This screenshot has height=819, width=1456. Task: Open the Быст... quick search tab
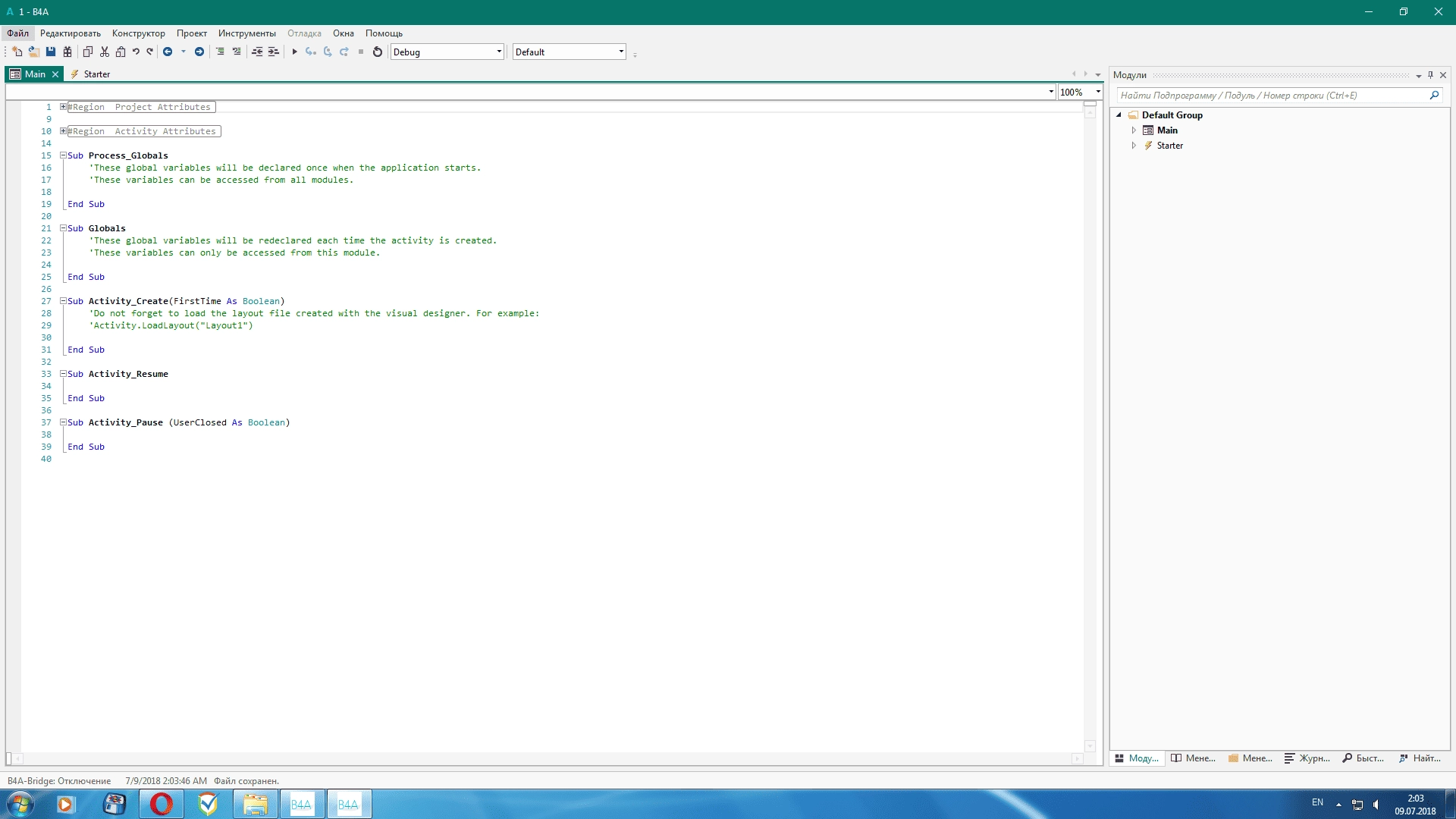tap(1363, 758)
